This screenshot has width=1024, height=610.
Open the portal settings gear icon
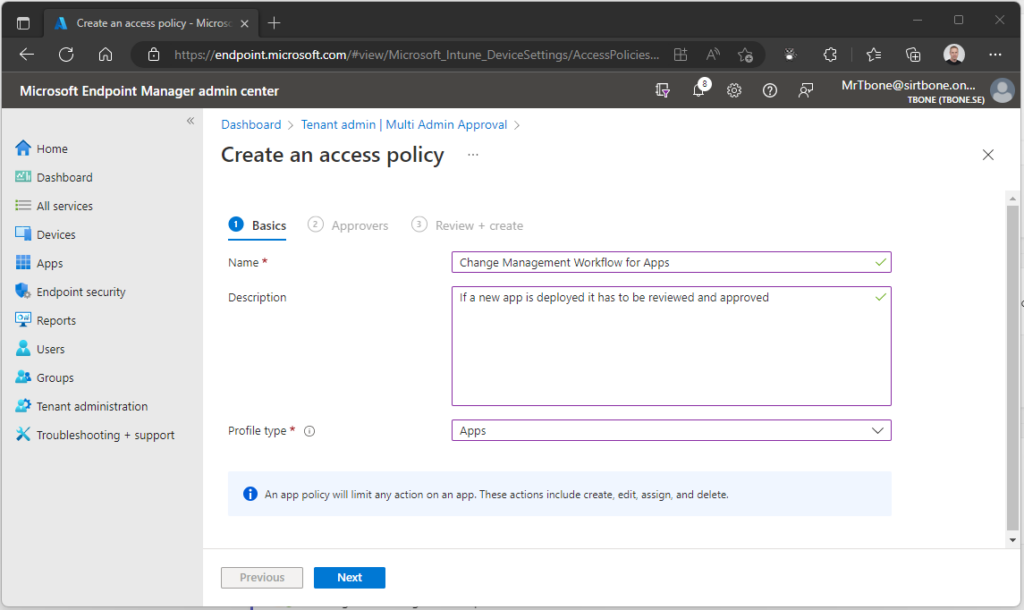tap(734, 91)
